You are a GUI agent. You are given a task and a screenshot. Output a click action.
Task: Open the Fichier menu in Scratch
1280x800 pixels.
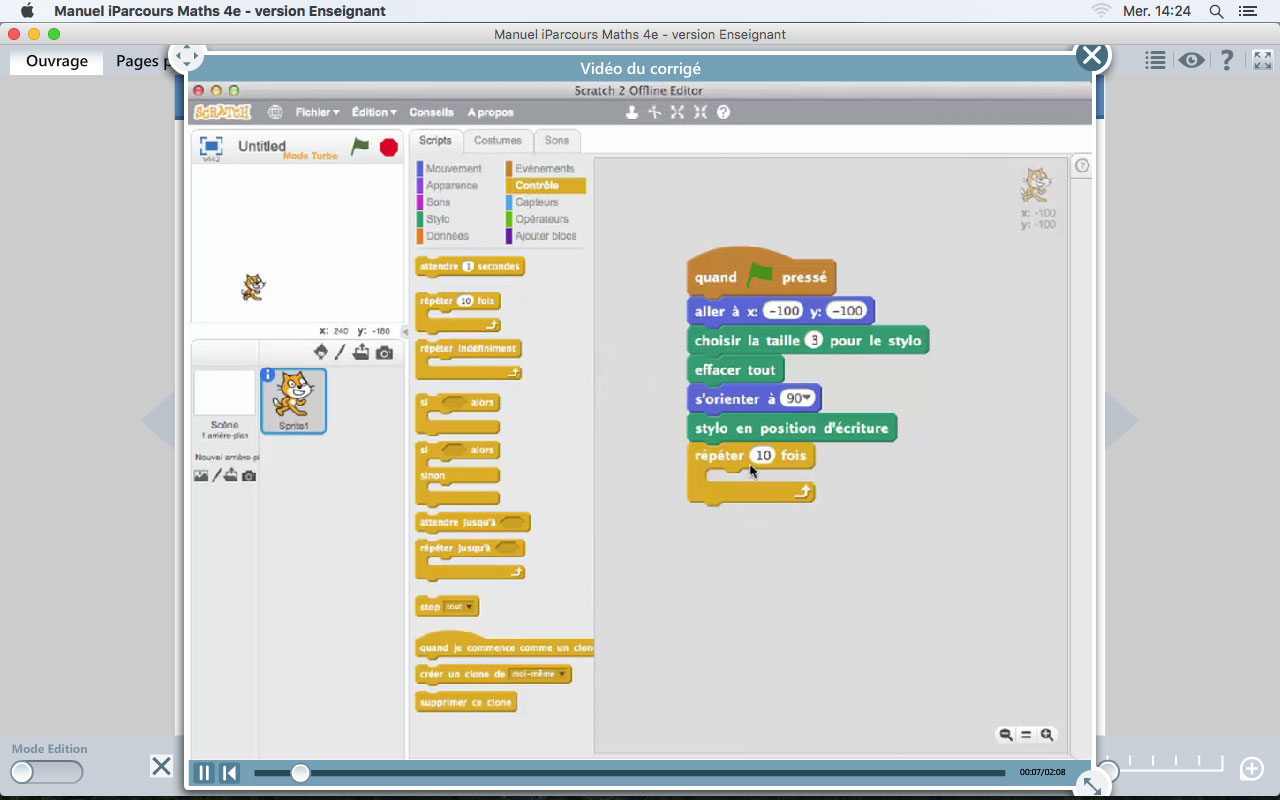coord(317,112)
